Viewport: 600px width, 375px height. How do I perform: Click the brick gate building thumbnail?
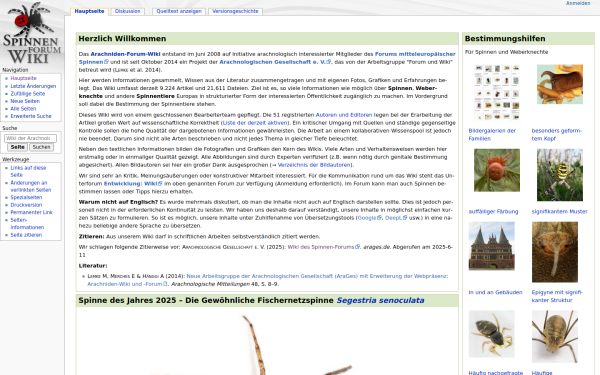491,246
